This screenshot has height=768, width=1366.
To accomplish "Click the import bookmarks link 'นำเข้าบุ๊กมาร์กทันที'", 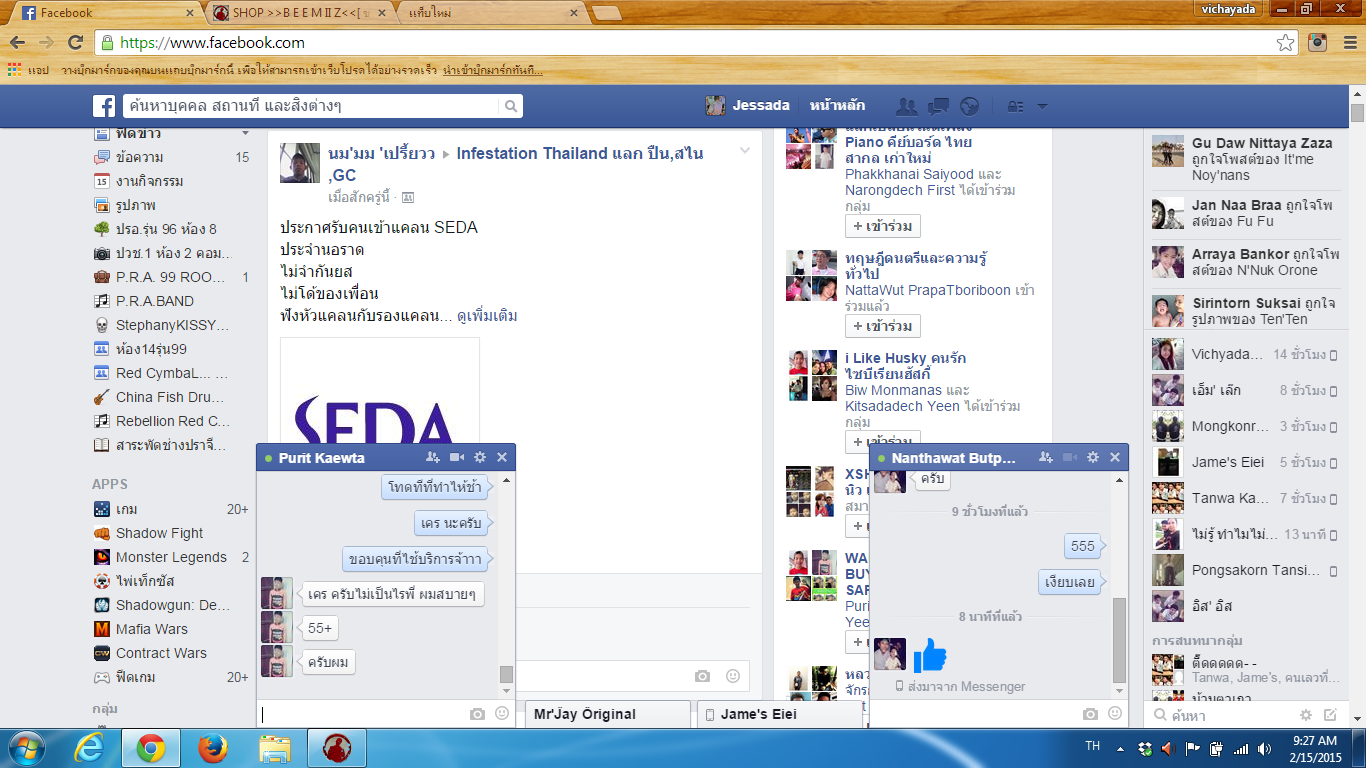I will pos(493,70).
